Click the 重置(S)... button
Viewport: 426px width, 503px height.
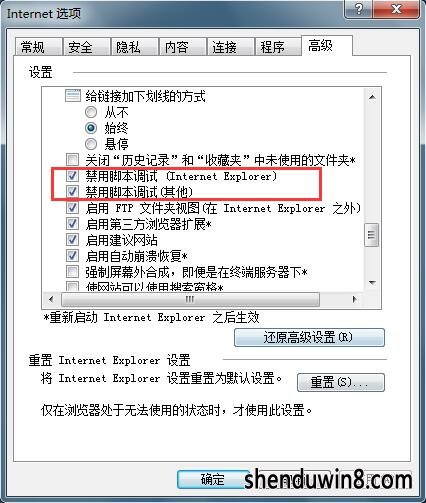point(340,382)
